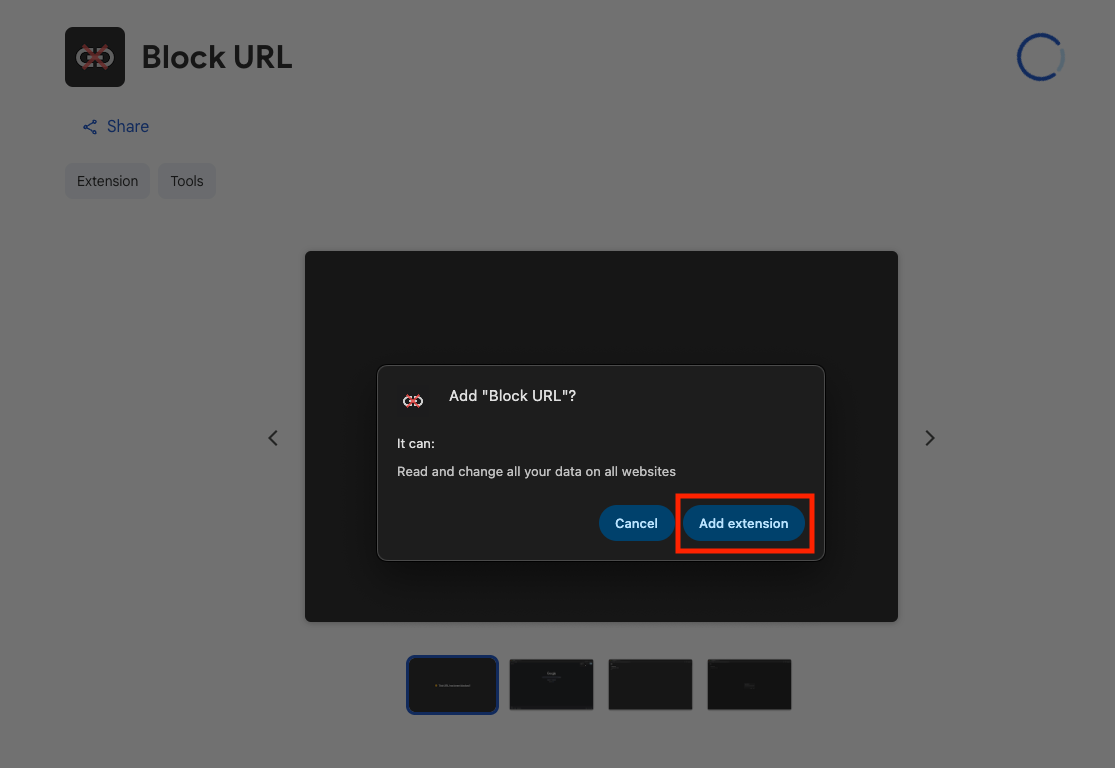Click the Add extension button
Image resolution: width=1115 pixels, height=768 pixels.
[x=744, y=523]
